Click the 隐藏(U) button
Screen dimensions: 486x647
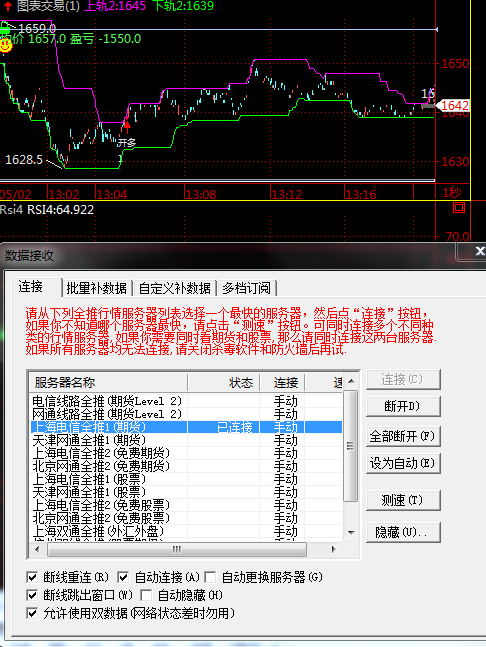tap(403, 532)
